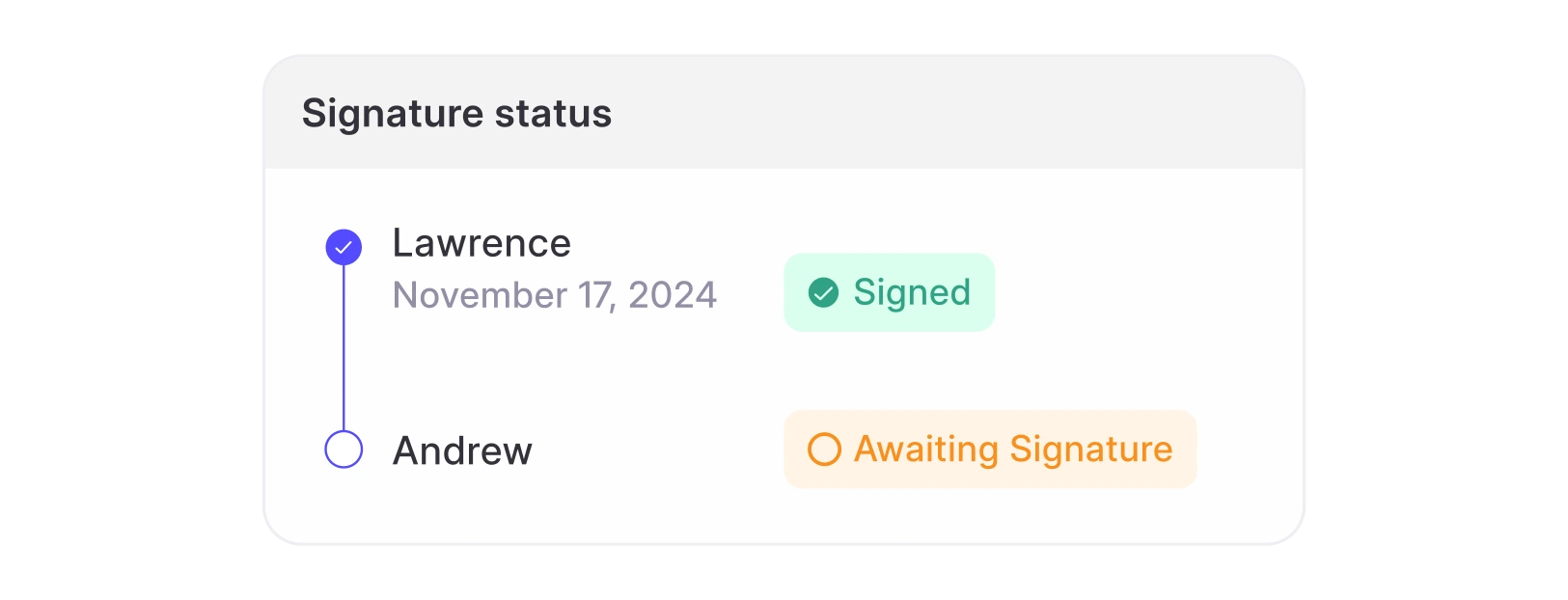The width and height of the screenshot is (1568, 600).
Task: Click the vertical timeline line between signers
Action: click(344, 347)
